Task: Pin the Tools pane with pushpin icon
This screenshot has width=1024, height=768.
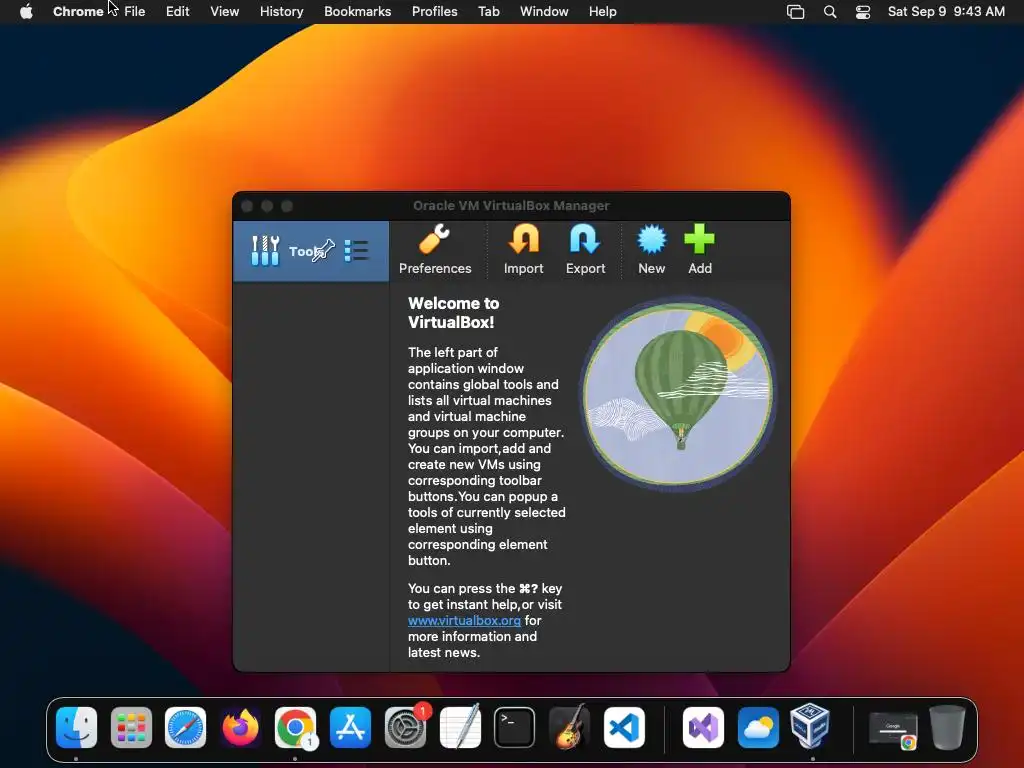Action: [325, 250]
